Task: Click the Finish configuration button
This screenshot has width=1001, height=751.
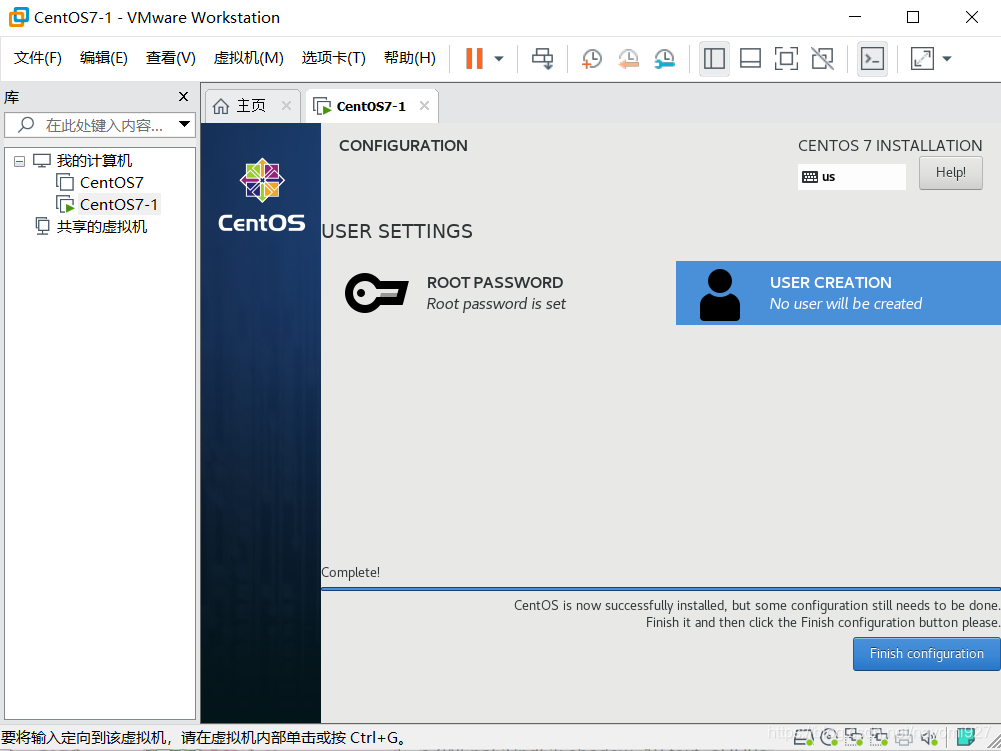Action: coord(926,654)
